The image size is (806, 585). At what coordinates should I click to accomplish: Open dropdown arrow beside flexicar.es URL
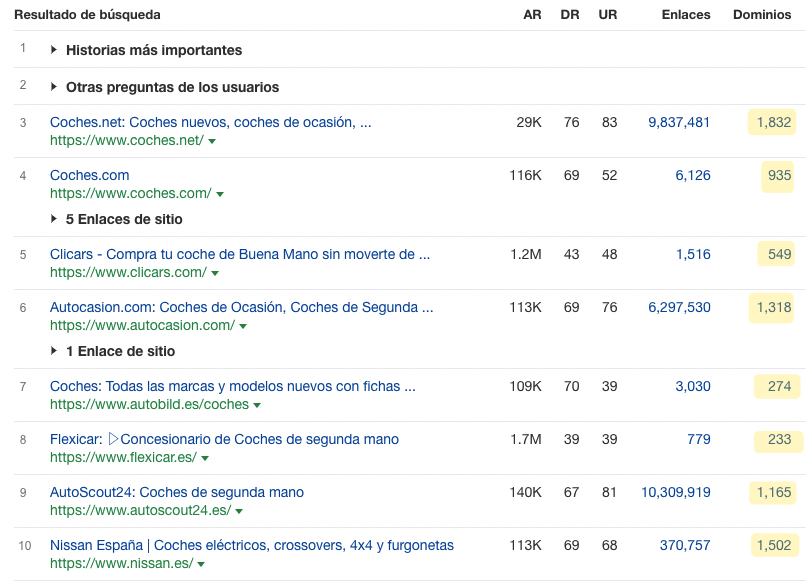[x=205, y=458]
